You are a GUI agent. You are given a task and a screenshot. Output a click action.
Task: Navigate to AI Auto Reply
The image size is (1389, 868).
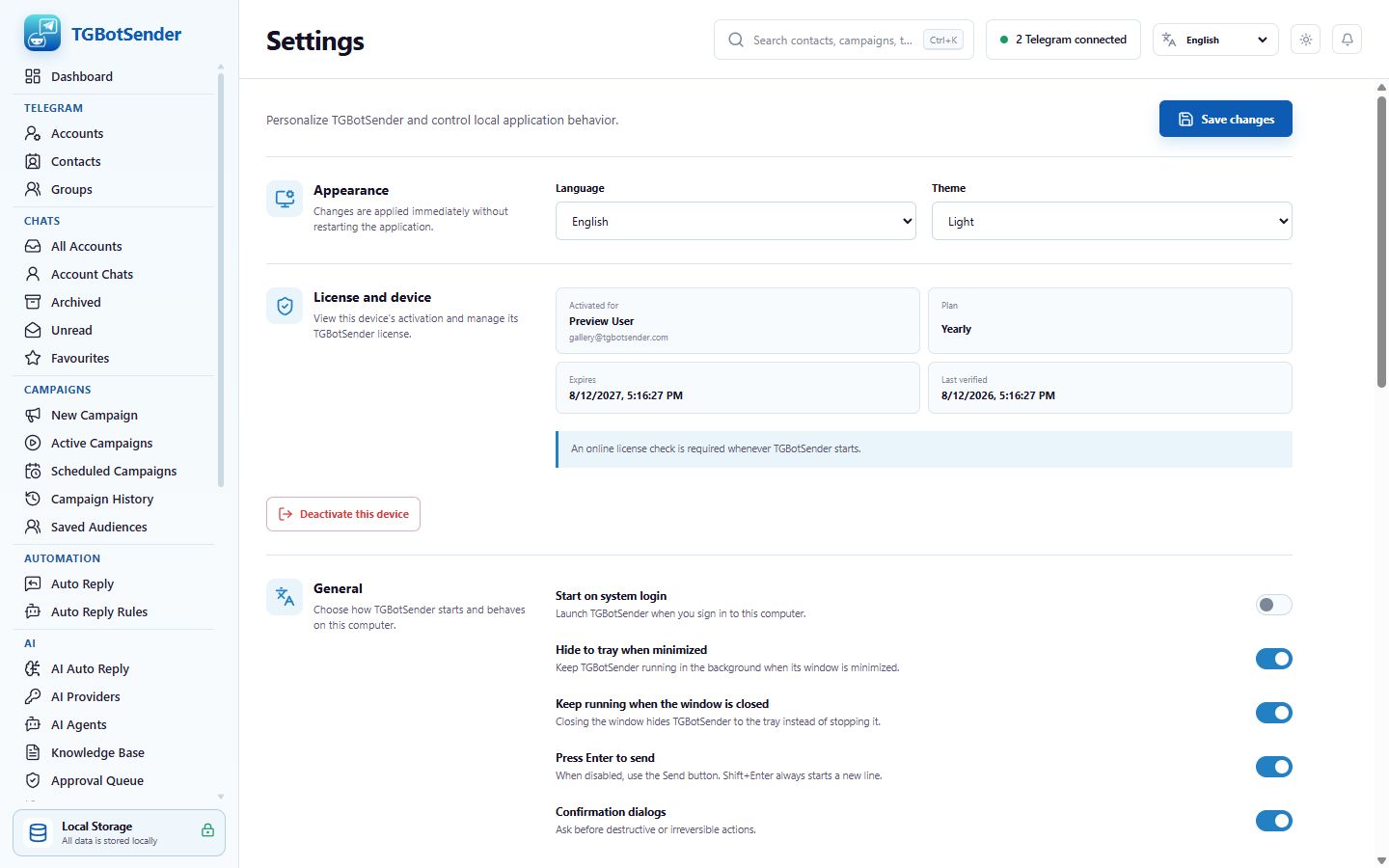click(116, 668)
